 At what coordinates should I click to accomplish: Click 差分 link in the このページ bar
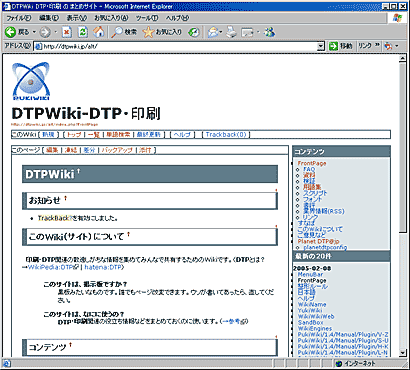[x=89, y=150]
